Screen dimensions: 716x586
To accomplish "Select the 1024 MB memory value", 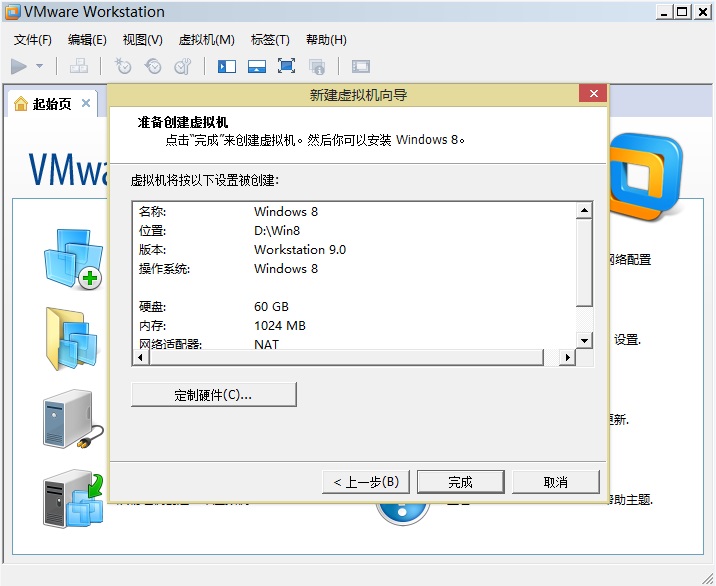I will [279, 326].
